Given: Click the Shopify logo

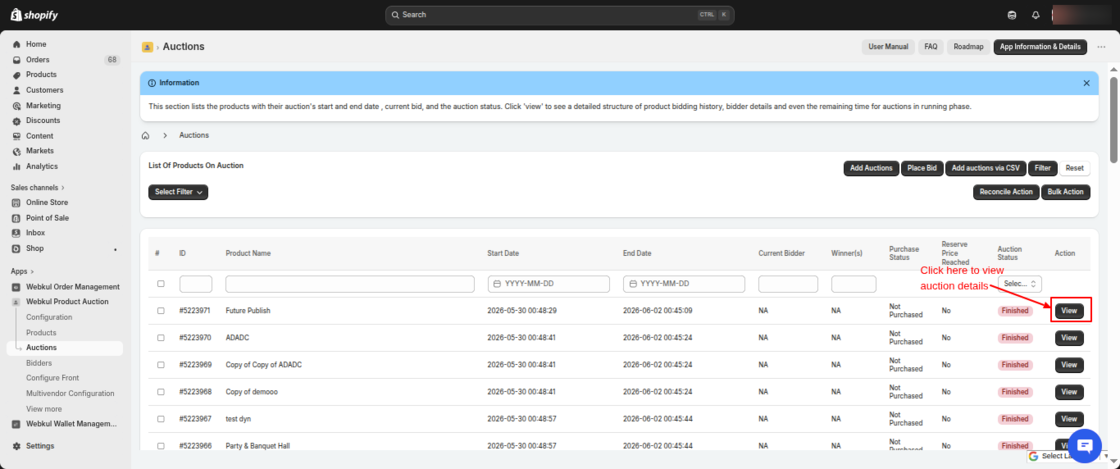Looking at the screenshot, I should 34,14.
